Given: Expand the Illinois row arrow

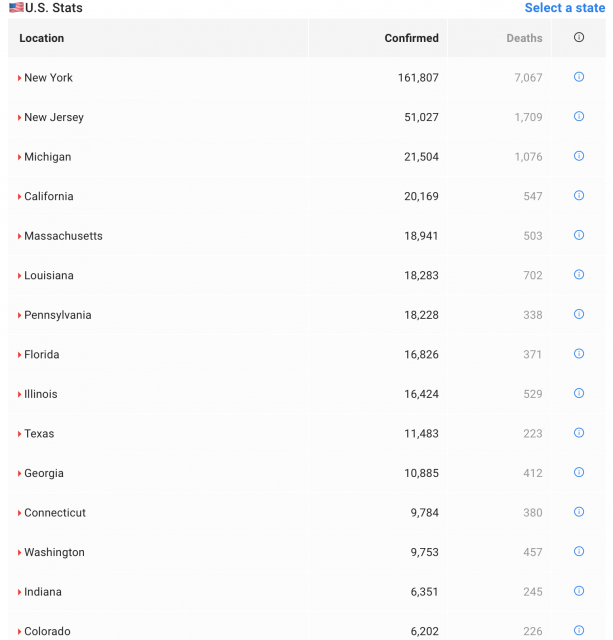Looking at the screenshot, I should pos(20,394).
